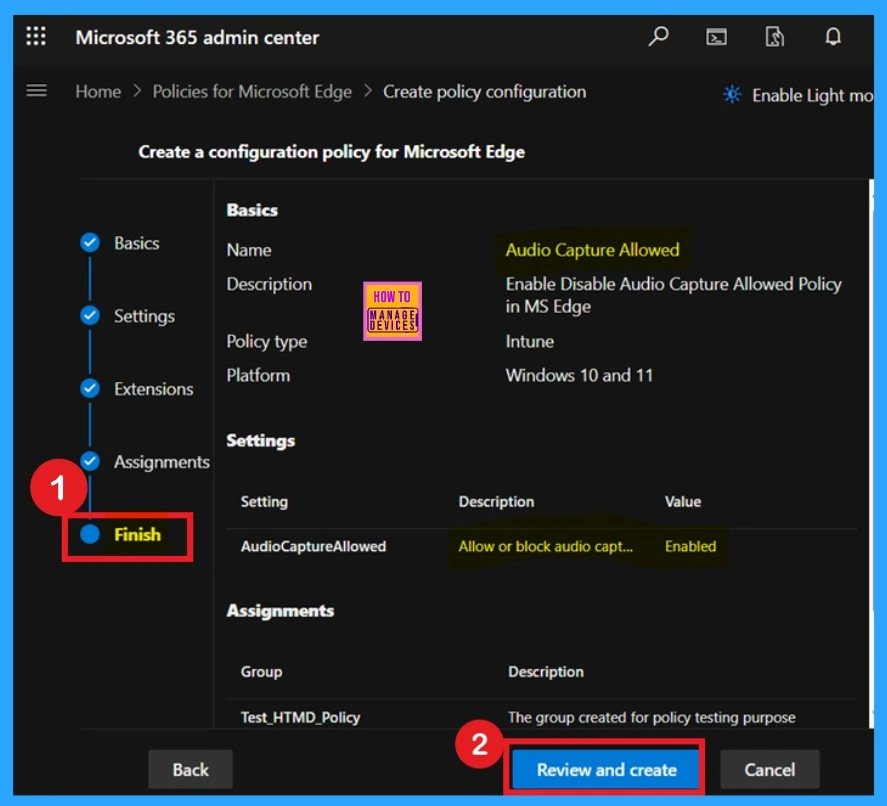
Task: Enable Light mode toggle text
Action: [812, 96]
